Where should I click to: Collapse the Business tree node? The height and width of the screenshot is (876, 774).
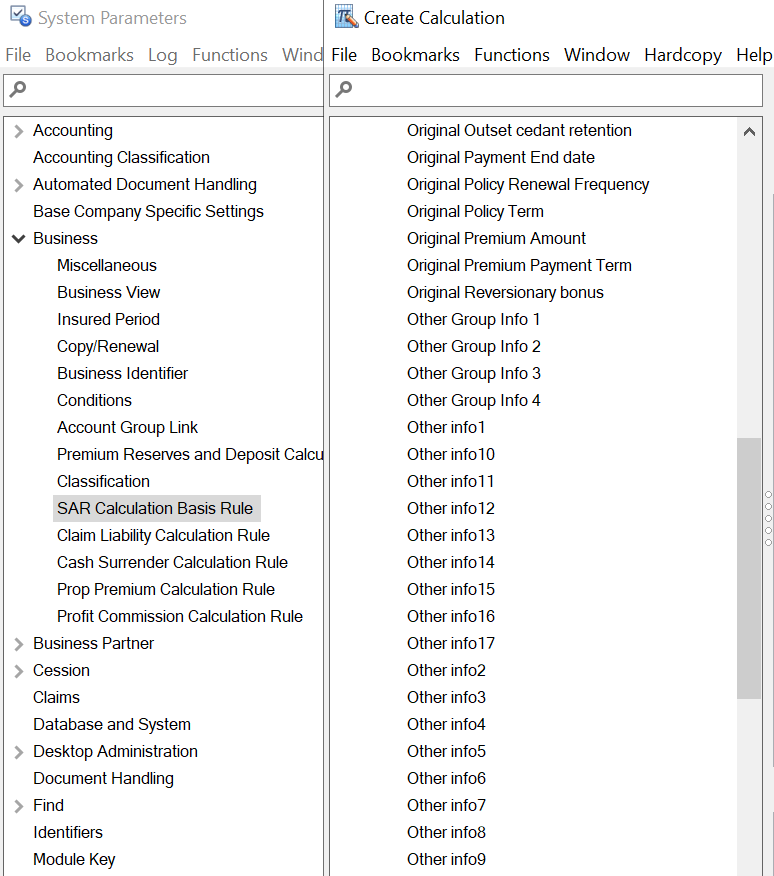pyautogui.click(x=18, y=238)
